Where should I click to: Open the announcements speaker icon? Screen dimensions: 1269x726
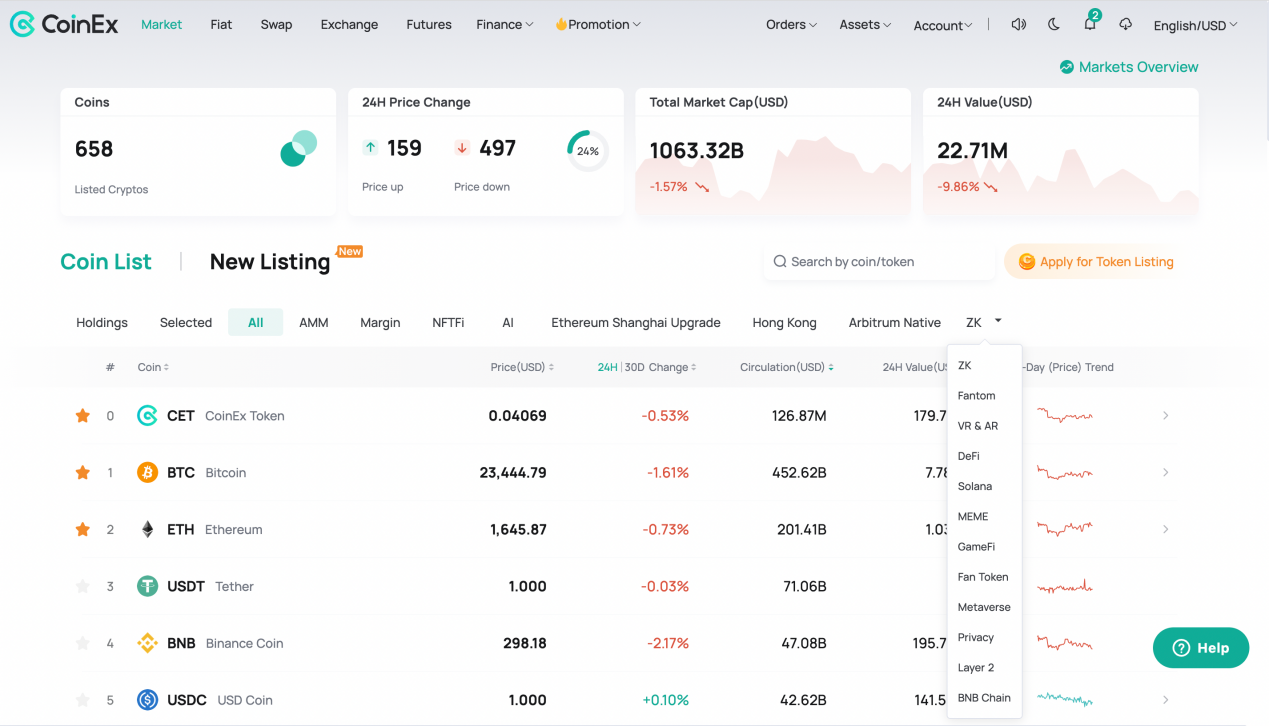tap(1018, 25)
